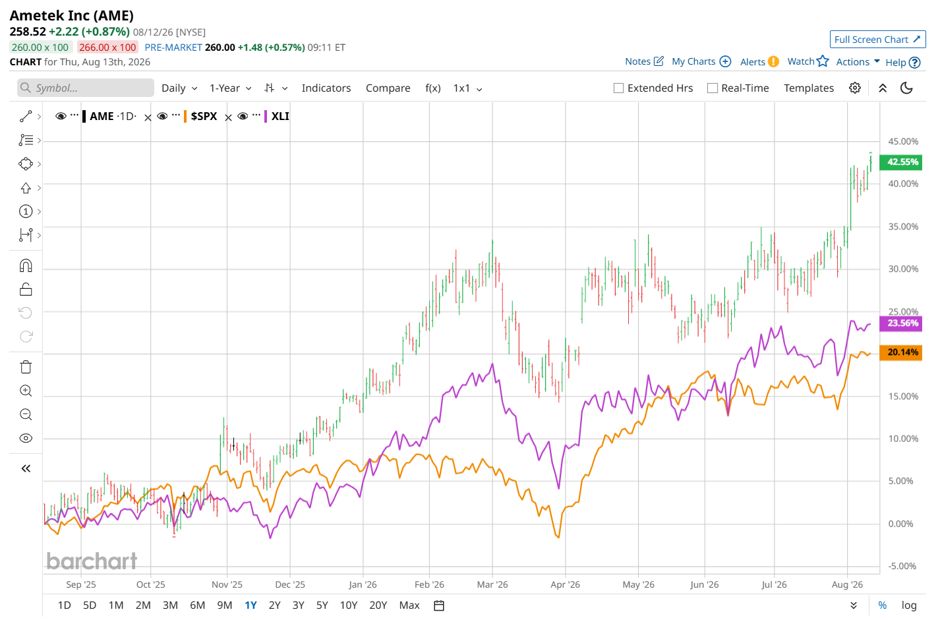Select the 20Y range tab
The image size is (940, 620).
[x=378, y=606]
